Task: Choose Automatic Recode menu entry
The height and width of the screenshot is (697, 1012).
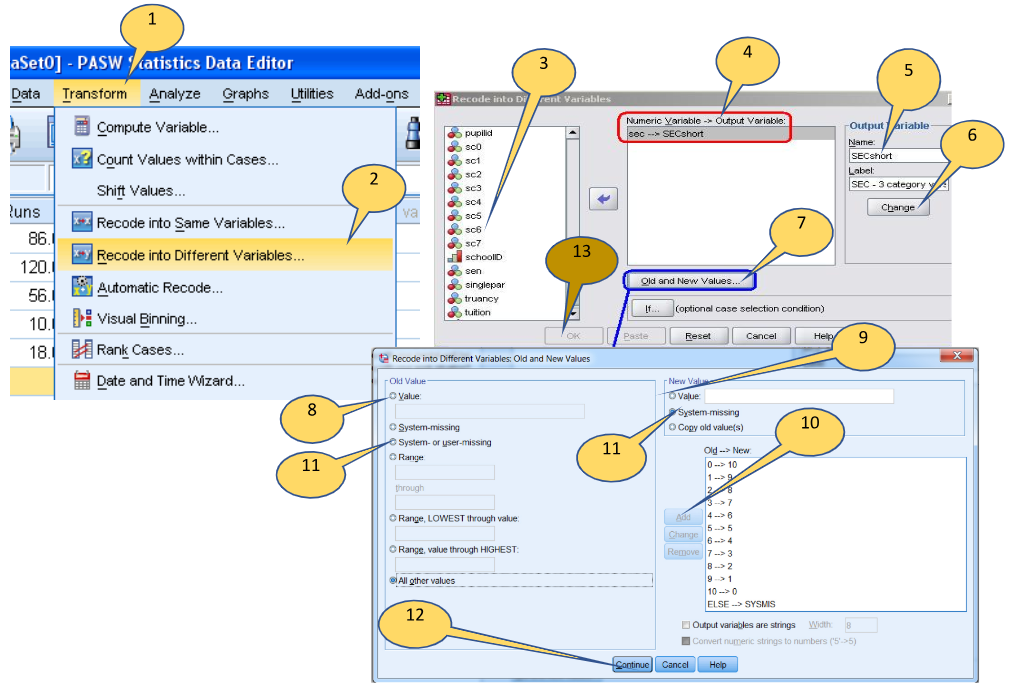Action: point(159,287)
